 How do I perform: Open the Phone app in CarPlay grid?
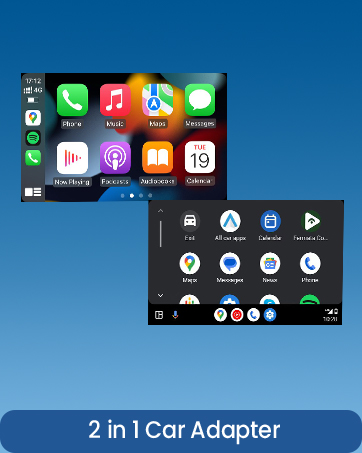(x=72, y=100)
